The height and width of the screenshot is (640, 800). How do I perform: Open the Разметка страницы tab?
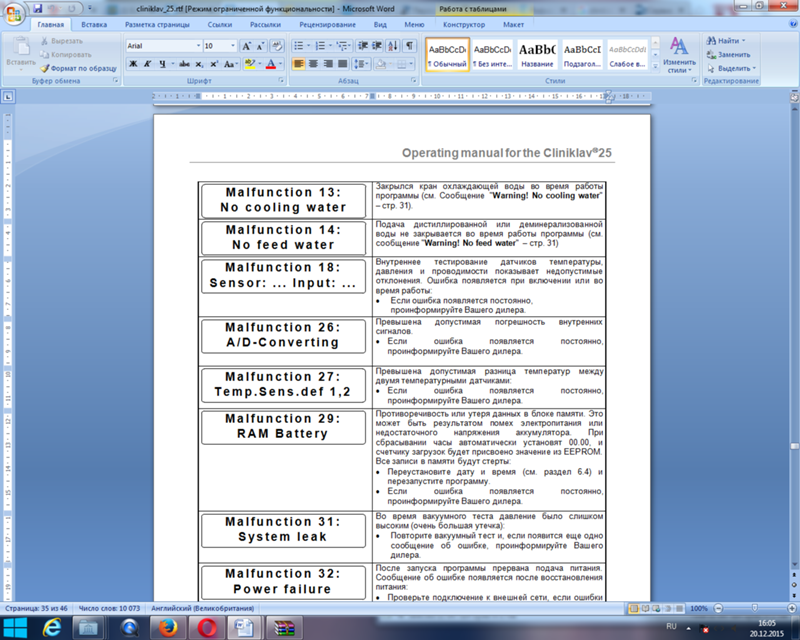(x=157, y=24)
